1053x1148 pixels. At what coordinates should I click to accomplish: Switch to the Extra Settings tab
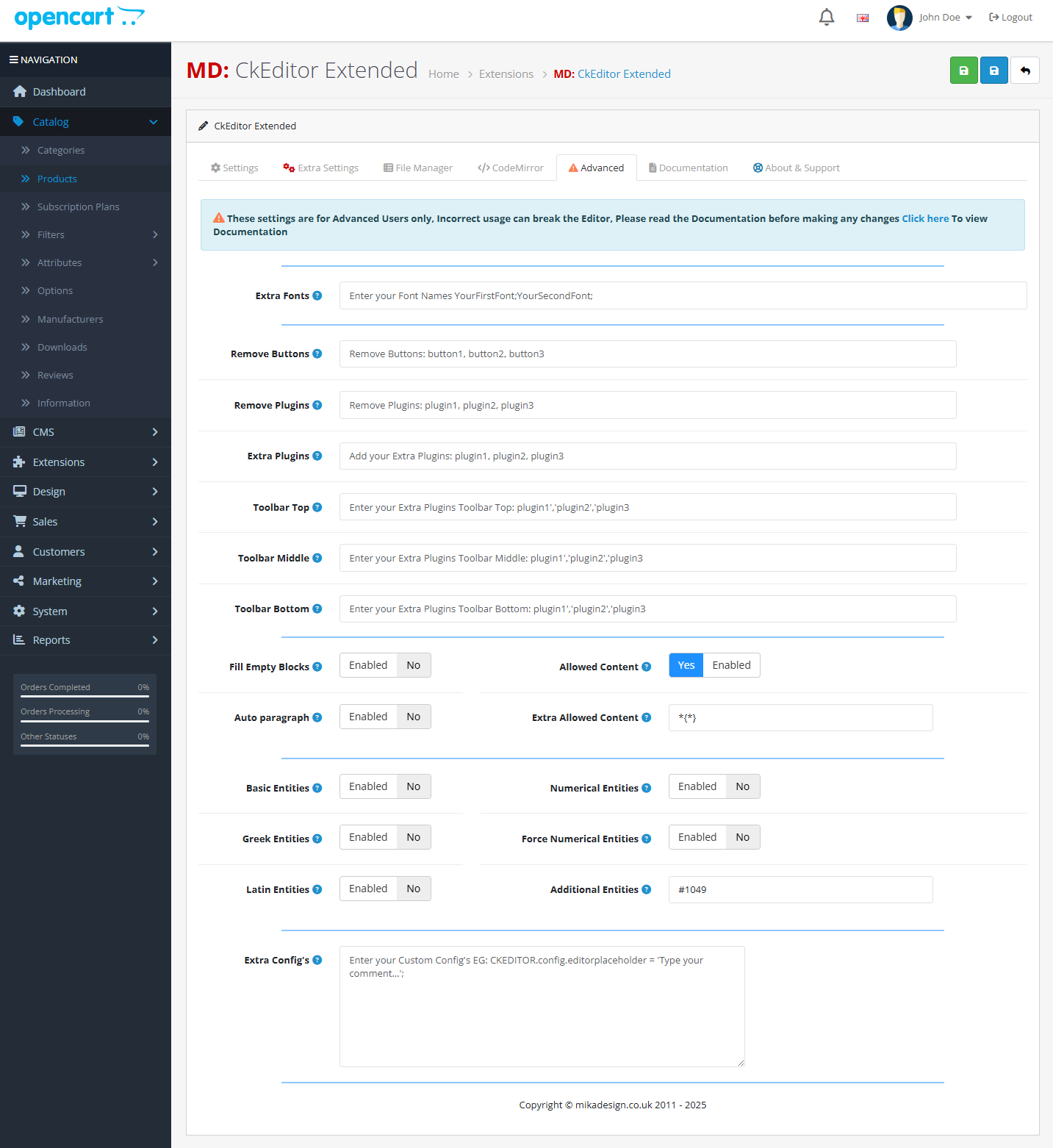[321, 168]
